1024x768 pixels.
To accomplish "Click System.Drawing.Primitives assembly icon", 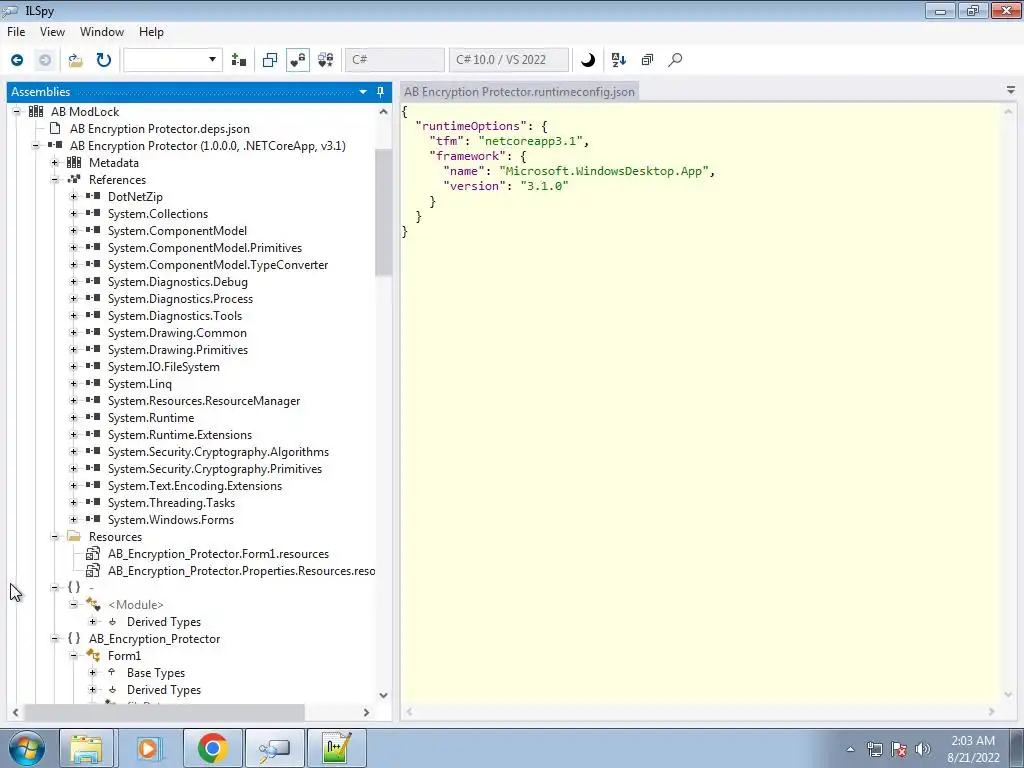I will (93, 349).
